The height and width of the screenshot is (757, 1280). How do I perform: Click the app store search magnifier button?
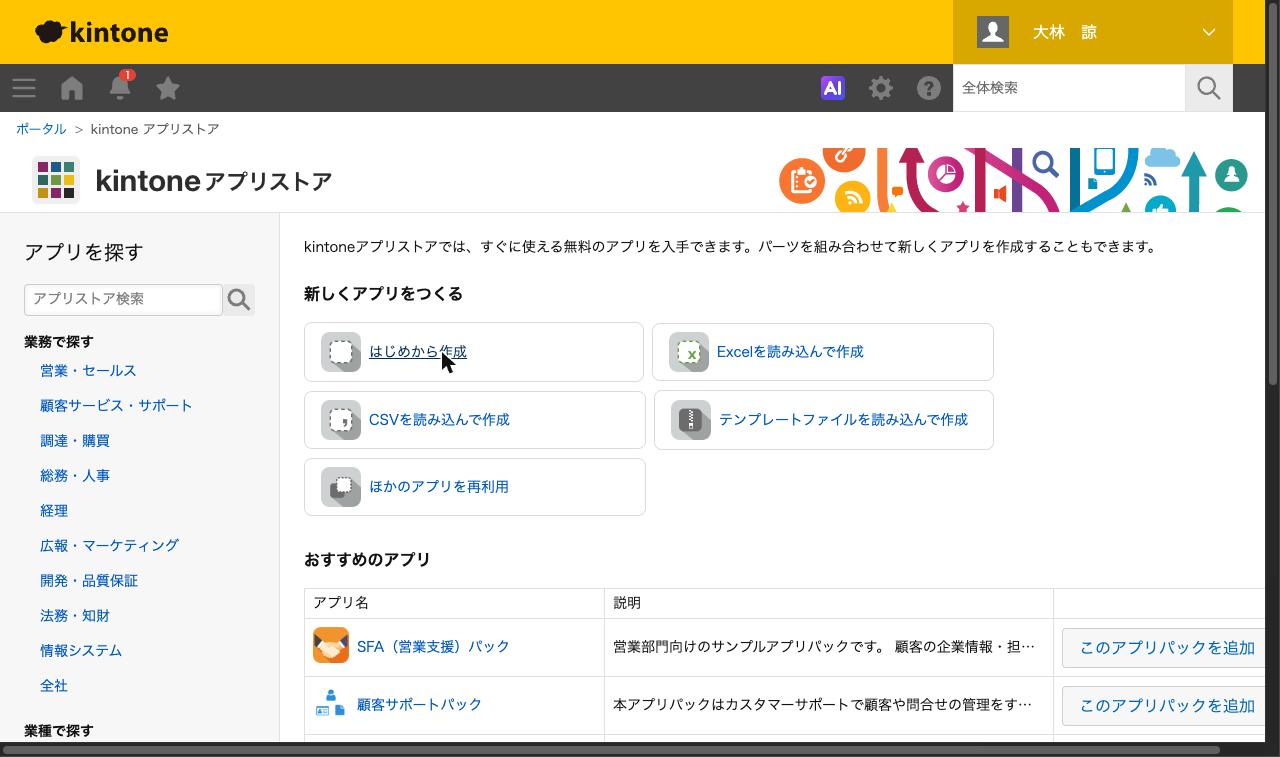tap(239, 299)
